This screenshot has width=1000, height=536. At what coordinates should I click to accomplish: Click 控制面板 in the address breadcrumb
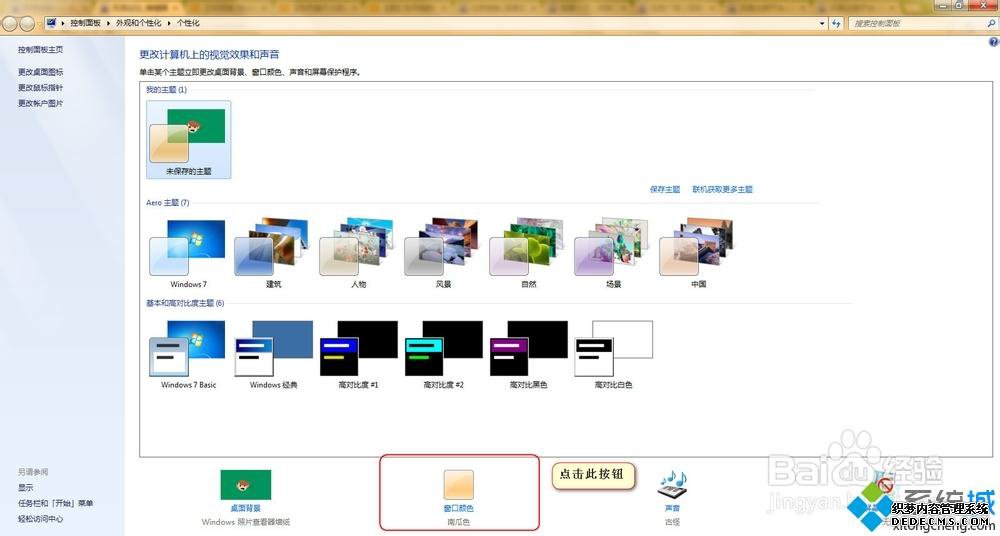point(85,23)
